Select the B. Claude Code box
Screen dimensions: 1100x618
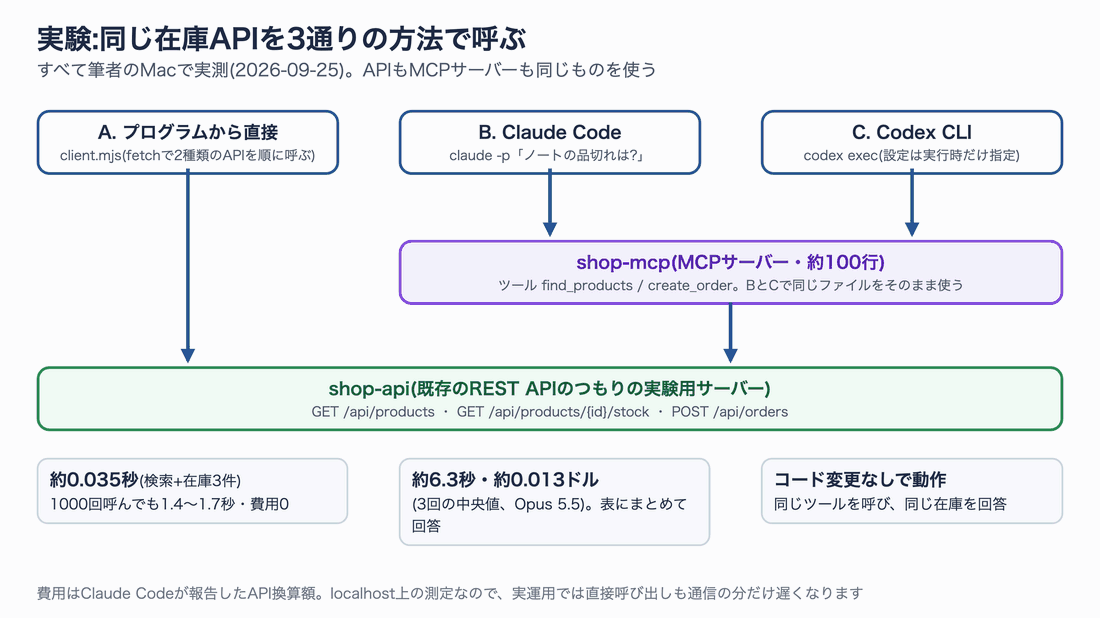click(x=550, y=142)
